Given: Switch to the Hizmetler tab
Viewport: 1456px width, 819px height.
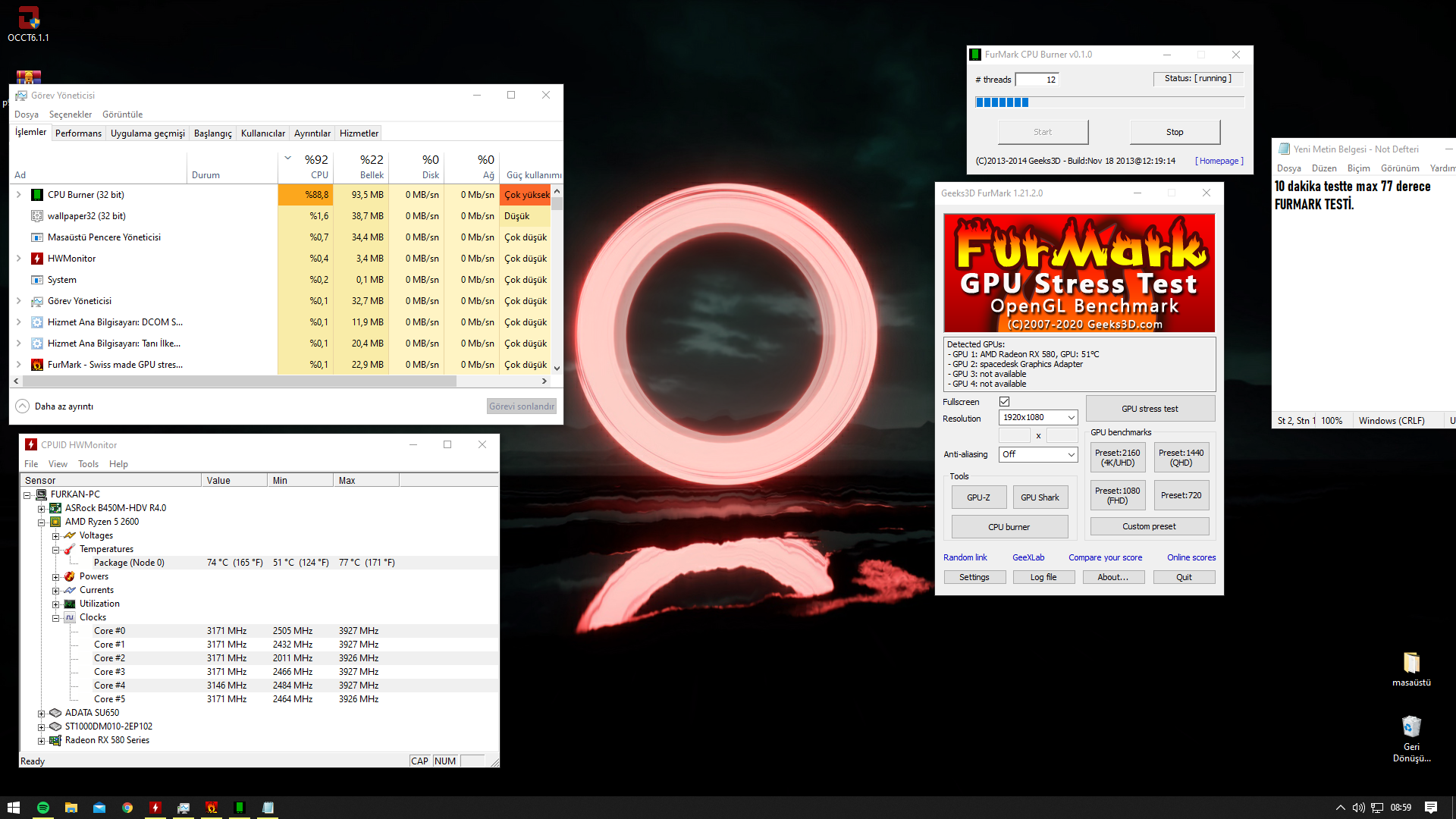Looking at the screenshot, I should (x=359, y=133).
